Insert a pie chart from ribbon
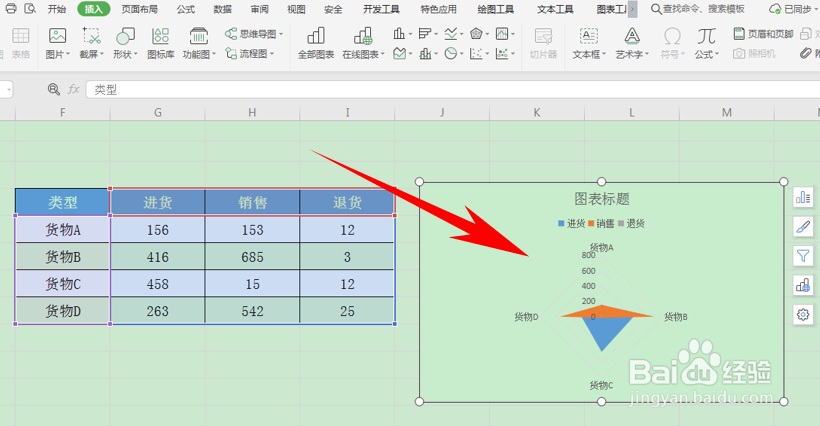This screenshot has height=426, width=820. [453, 53]
